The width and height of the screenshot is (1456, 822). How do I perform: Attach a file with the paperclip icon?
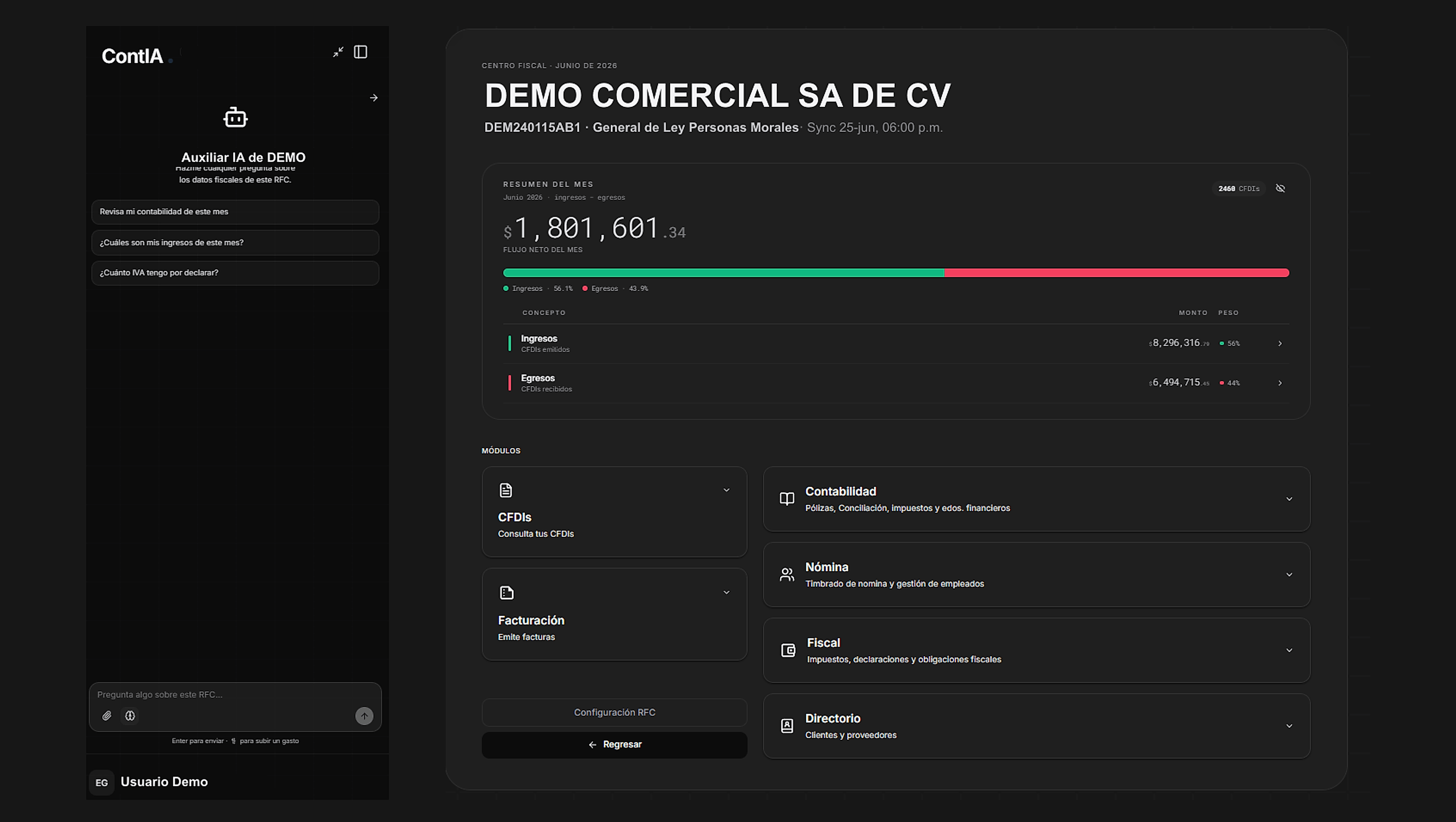coord(107,716)
